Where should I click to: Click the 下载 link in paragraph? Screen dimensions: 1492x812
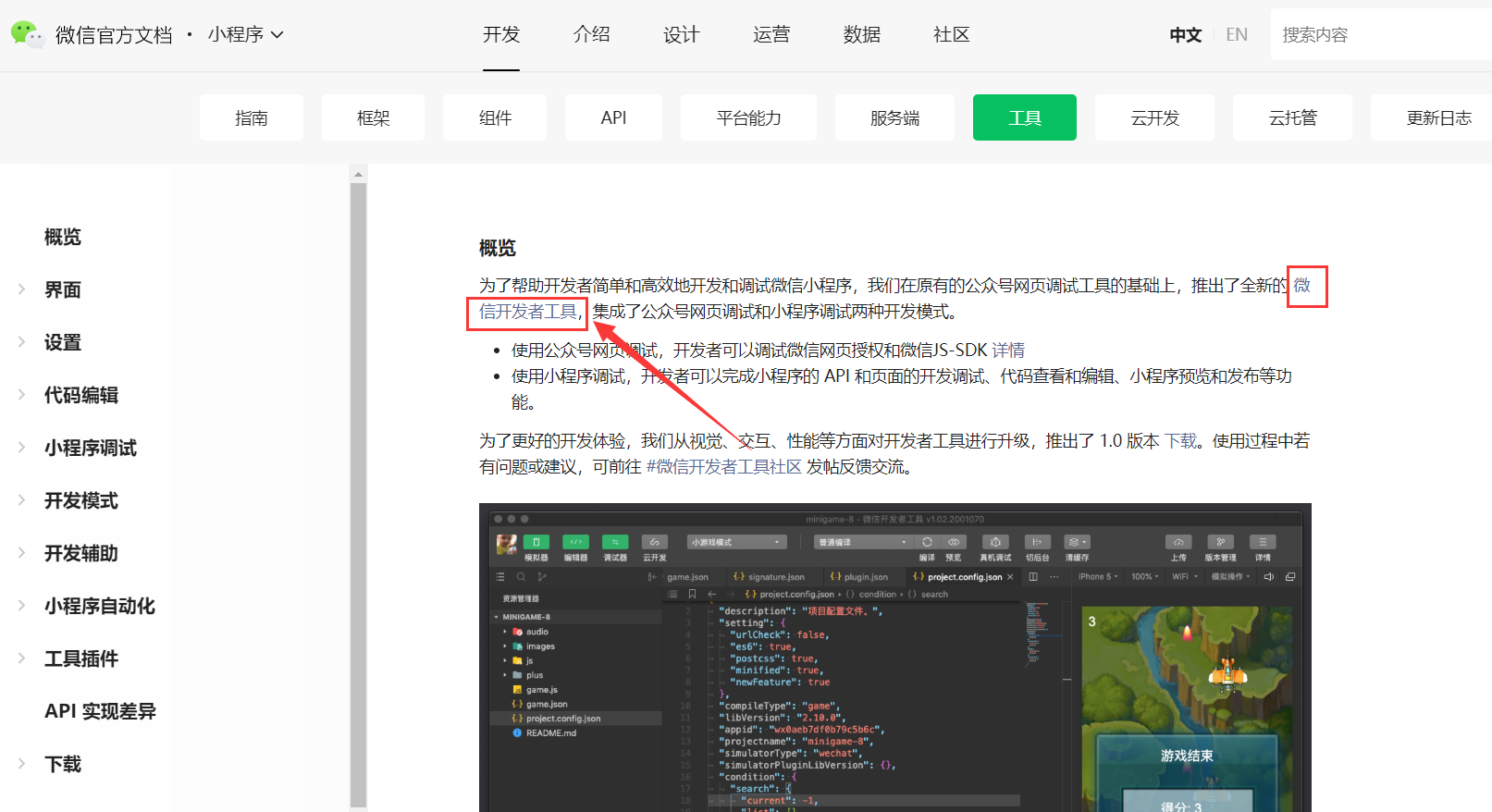coord(1180,441)
